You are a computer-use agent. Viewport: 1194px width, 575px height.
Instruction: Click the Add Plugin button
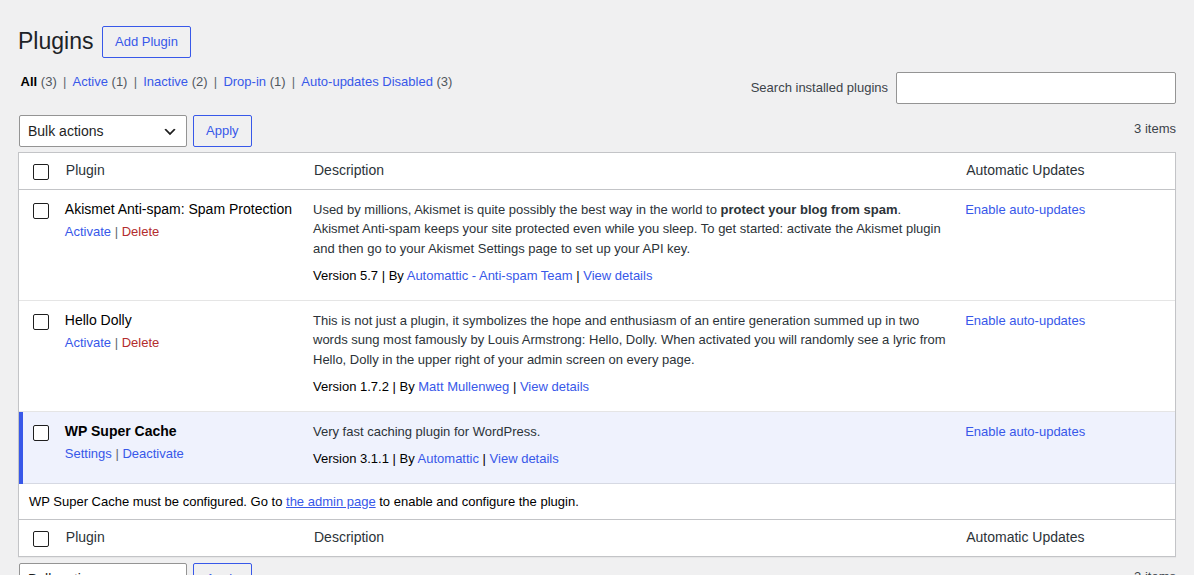click(146, 42)
